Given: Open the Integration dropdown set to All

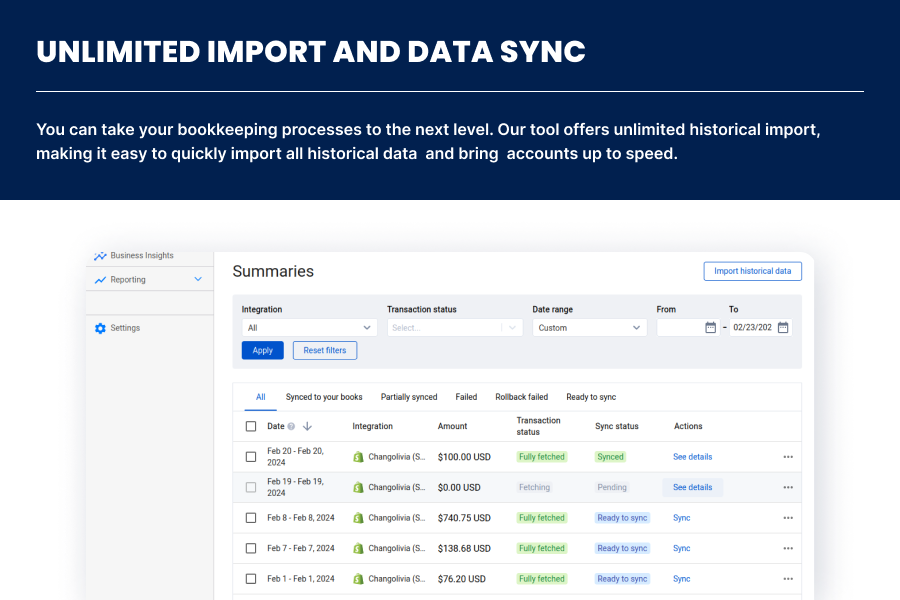Looking at the screenshot, I should pyautogui.click(x=309, y=327).
